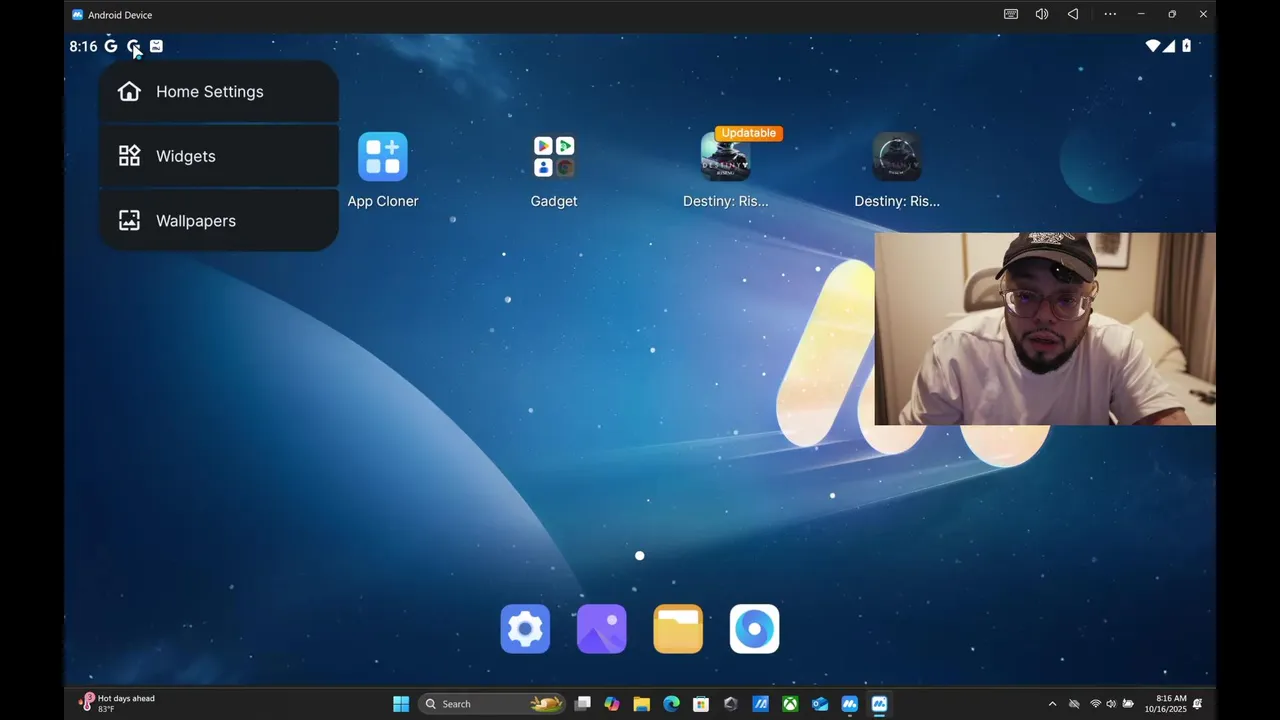Open the emulator three-dots more menu

pos(1110,14)
